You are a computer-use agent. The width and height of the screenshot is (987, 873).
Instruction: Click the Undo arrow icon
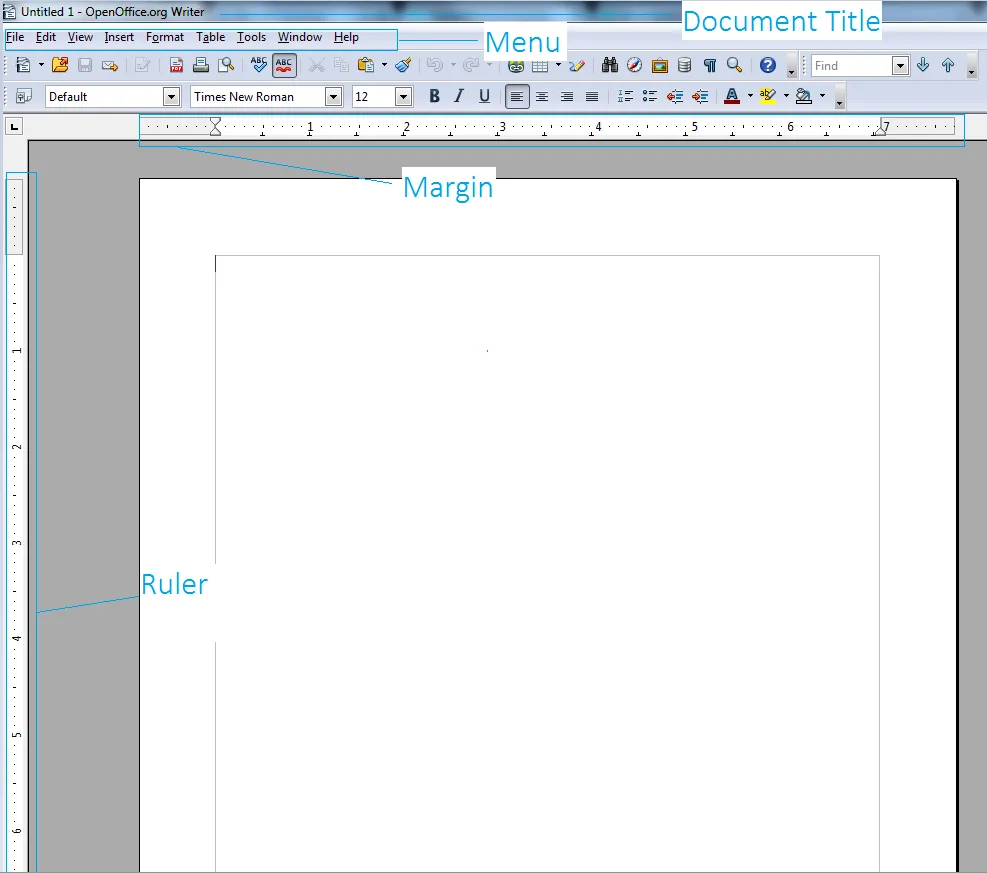click(x=435, y=65)
